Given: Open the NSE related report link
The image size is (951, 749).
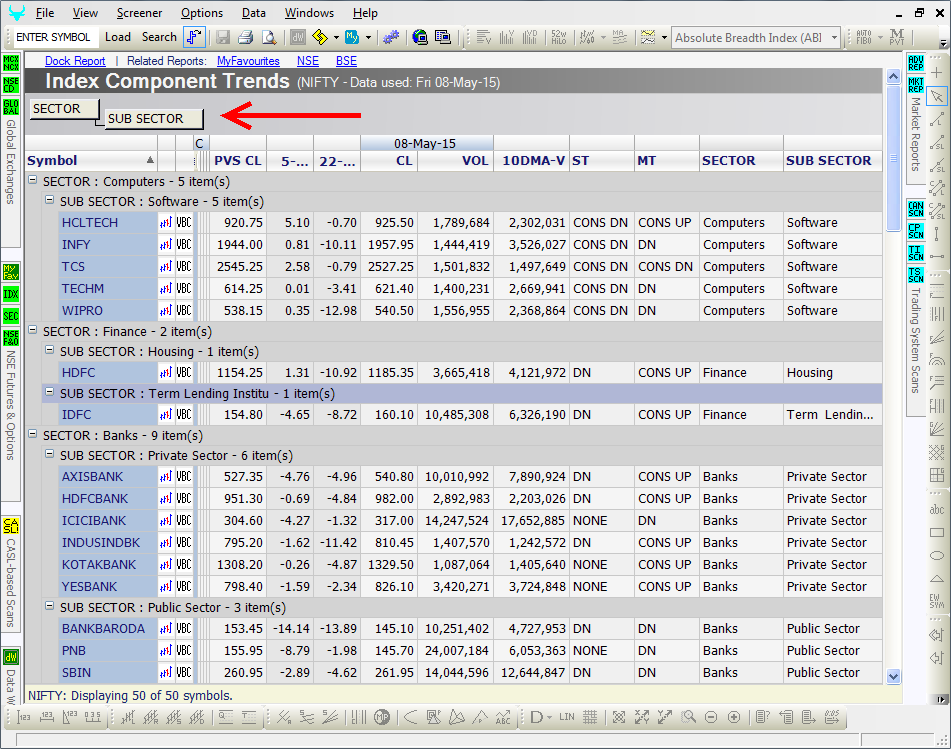Looking at the screenshot, I should (x=307, y=61).
